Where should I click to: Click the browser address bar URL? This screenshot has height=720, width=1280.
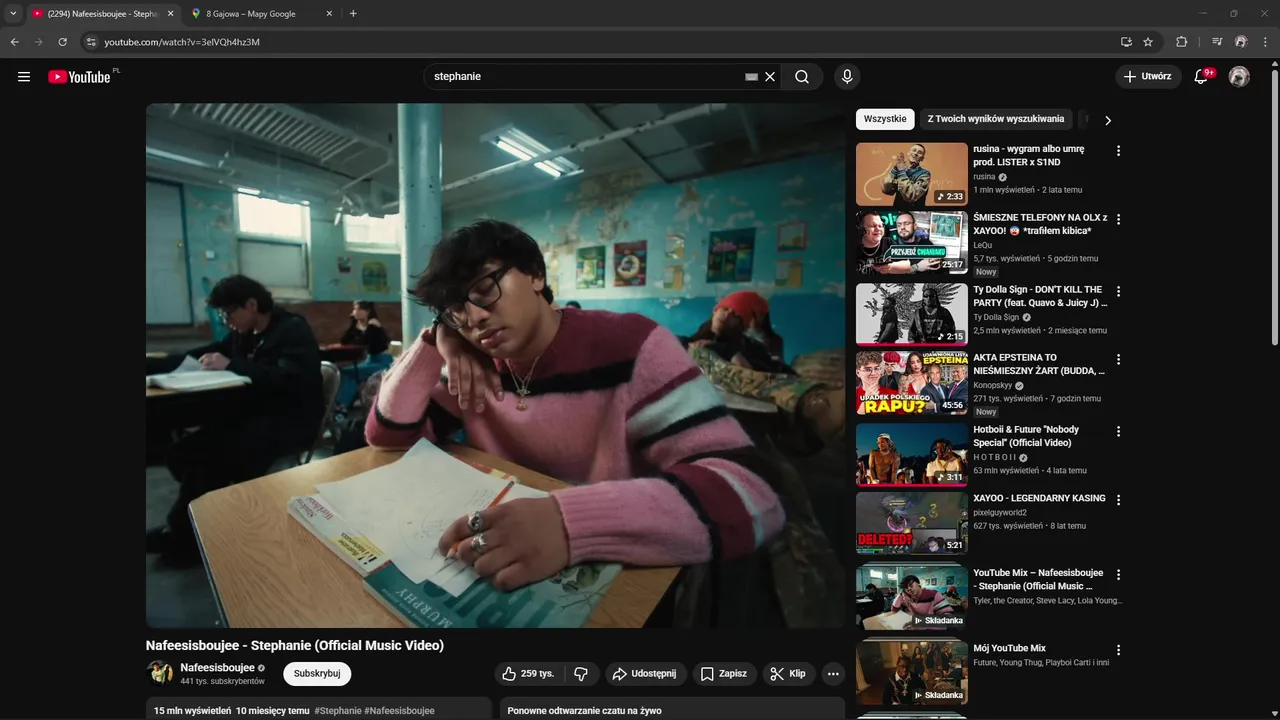[x=182, y=42]
